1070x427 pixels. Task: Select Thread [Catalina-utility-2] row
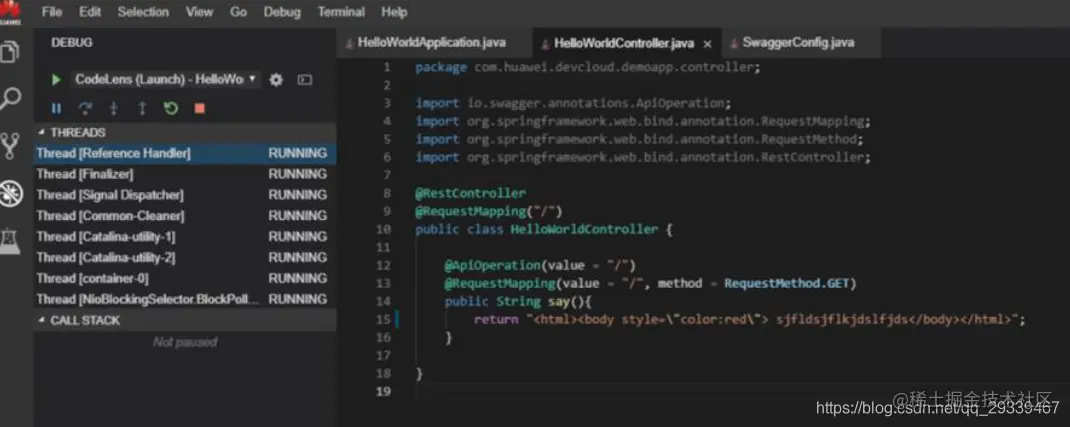[185, 258]
